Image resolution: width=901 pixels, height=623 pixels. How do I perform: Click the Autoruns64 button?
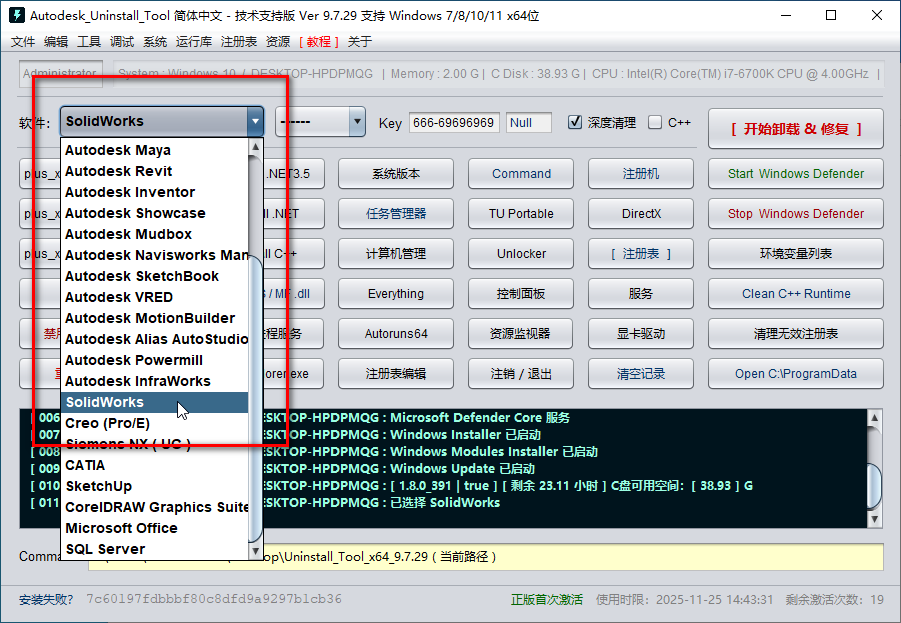[396, 333]
